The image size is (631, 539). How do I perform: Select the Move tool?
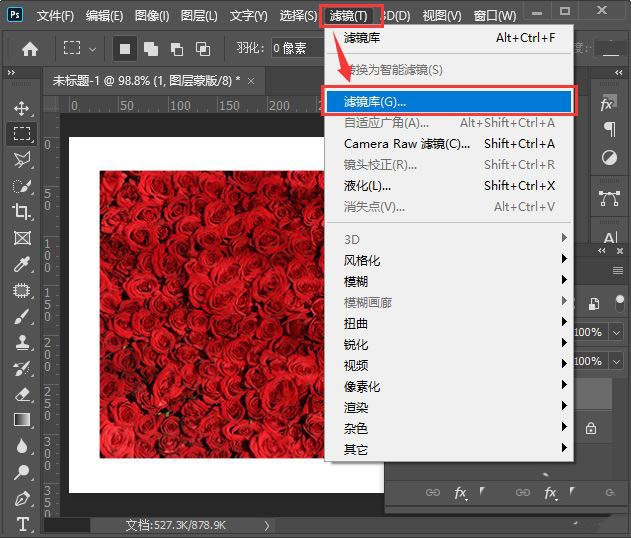pyautogui.click(x=22, y=108)
